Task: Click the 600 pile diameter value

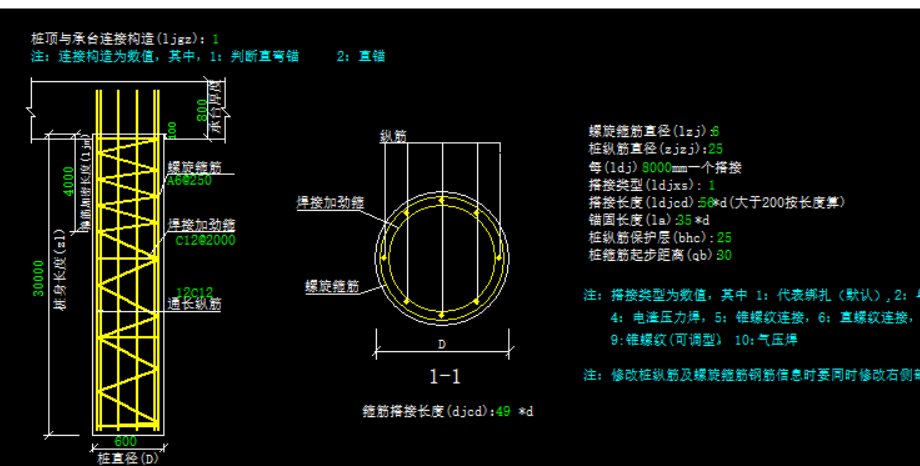Action: tap(126, 442)
